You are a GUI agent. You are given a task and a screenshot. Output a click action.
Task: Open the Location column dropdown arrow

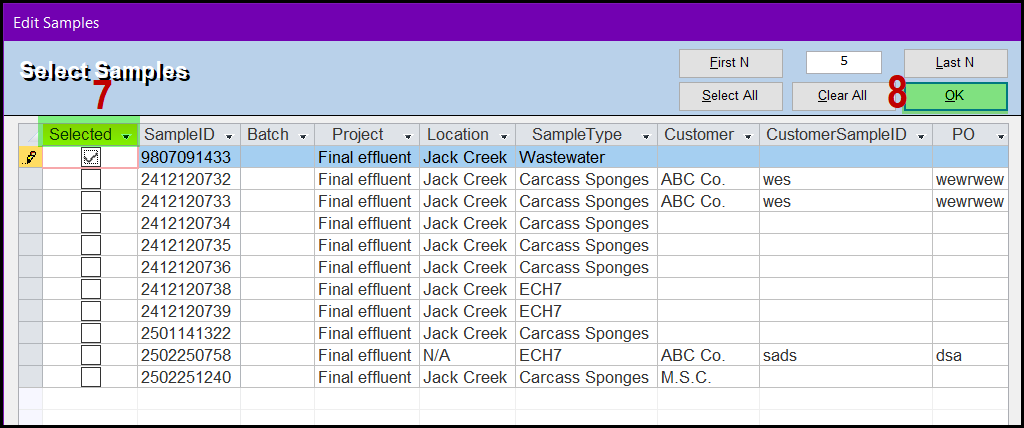504,136
